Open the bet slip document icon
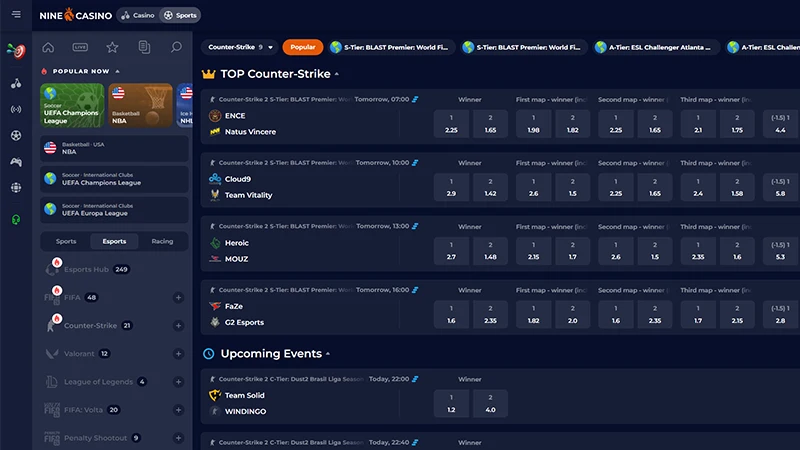The width and height of the screenshot is (800, 450). [x=144, y=47]
